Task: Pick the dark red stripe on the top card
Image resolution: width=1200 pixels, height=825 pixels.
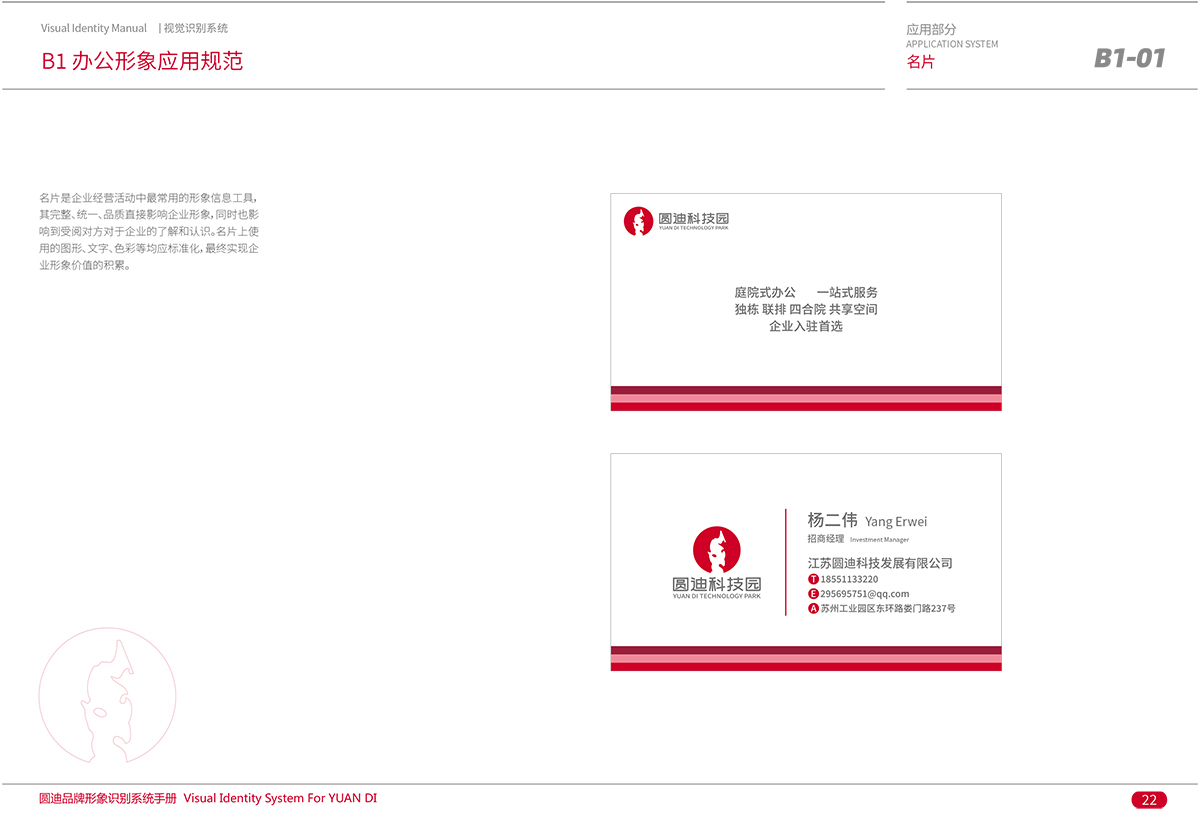Action: [x=805, y=390]
